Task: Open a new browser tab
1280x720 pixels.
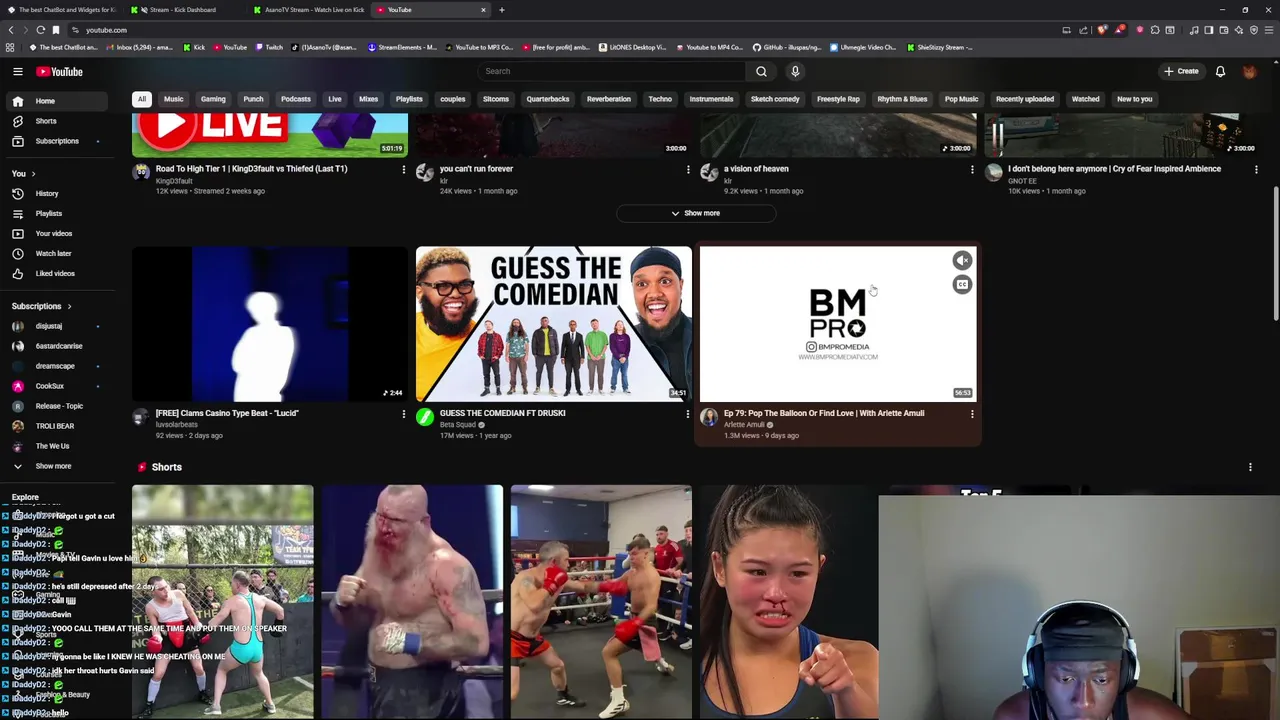Action: tap(501, 10)
